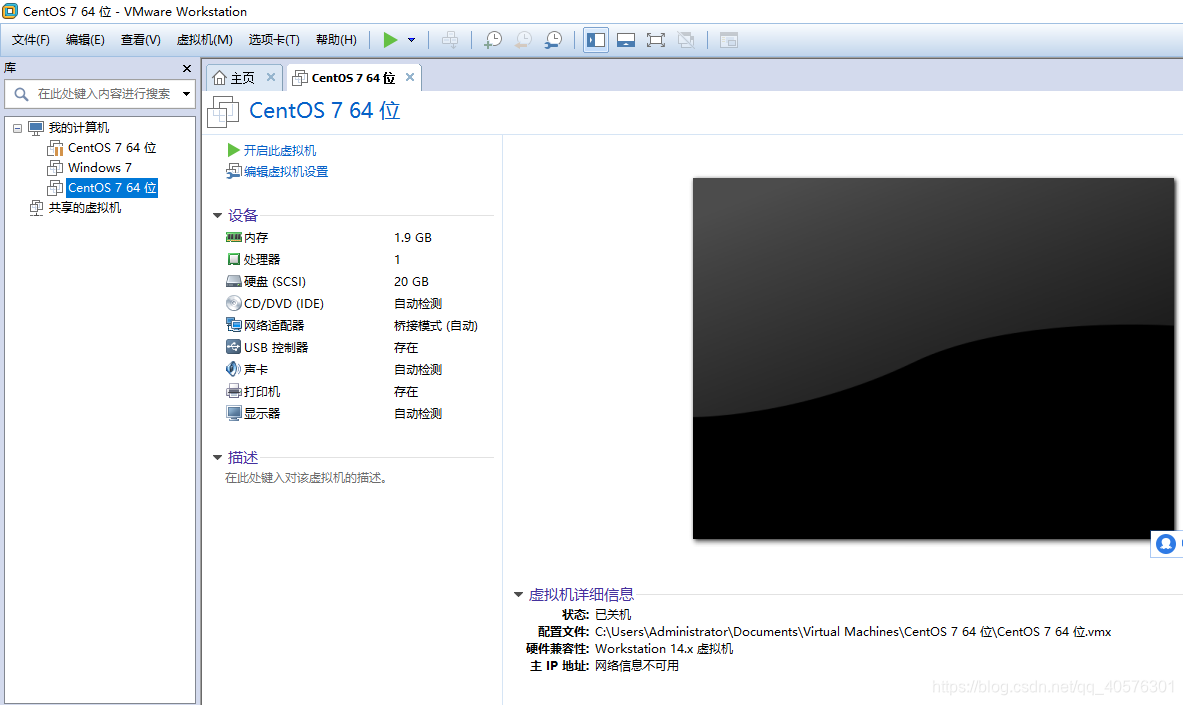
Task: Click the 打印机 printer icon
Action: click(234, 391)
